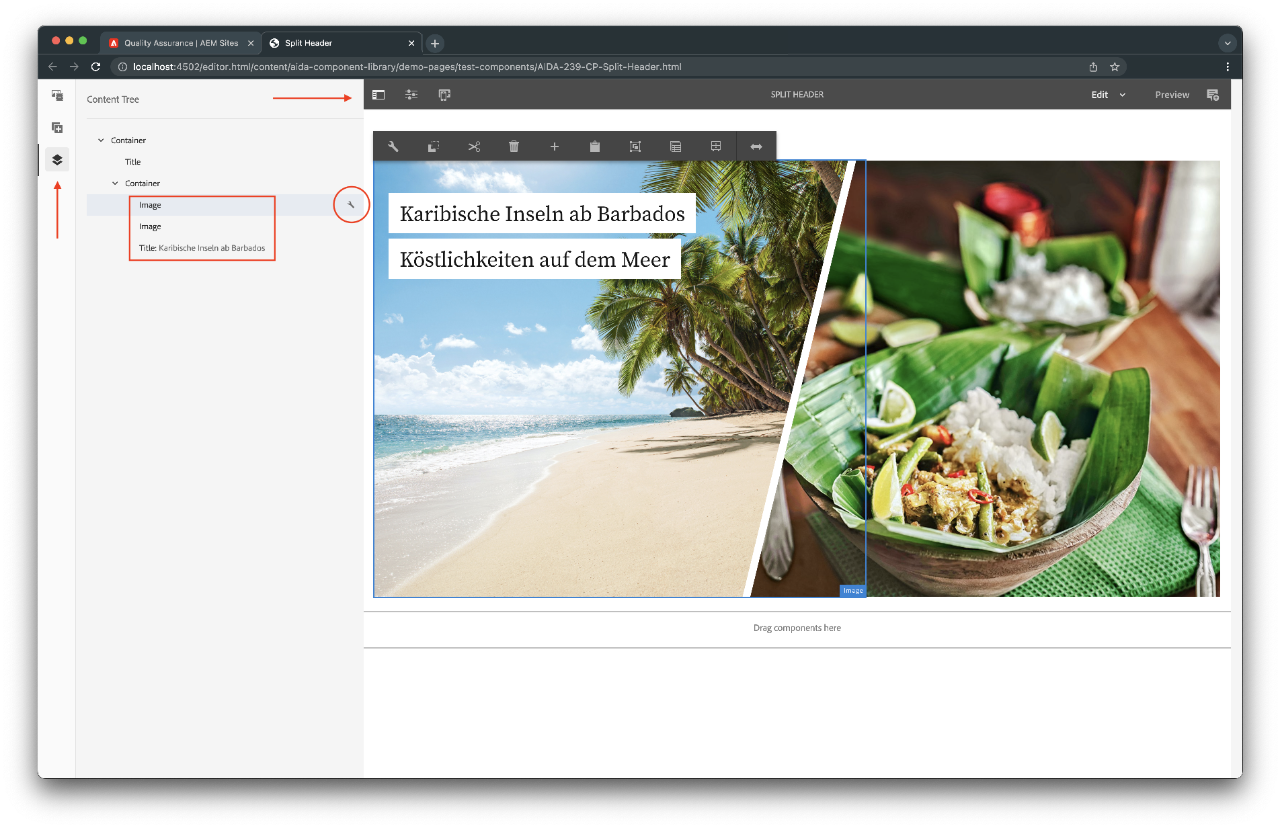Collapse the top-level Container tree node
Image resolution: width=1280 pixels, height=828 pixels.
101,140
